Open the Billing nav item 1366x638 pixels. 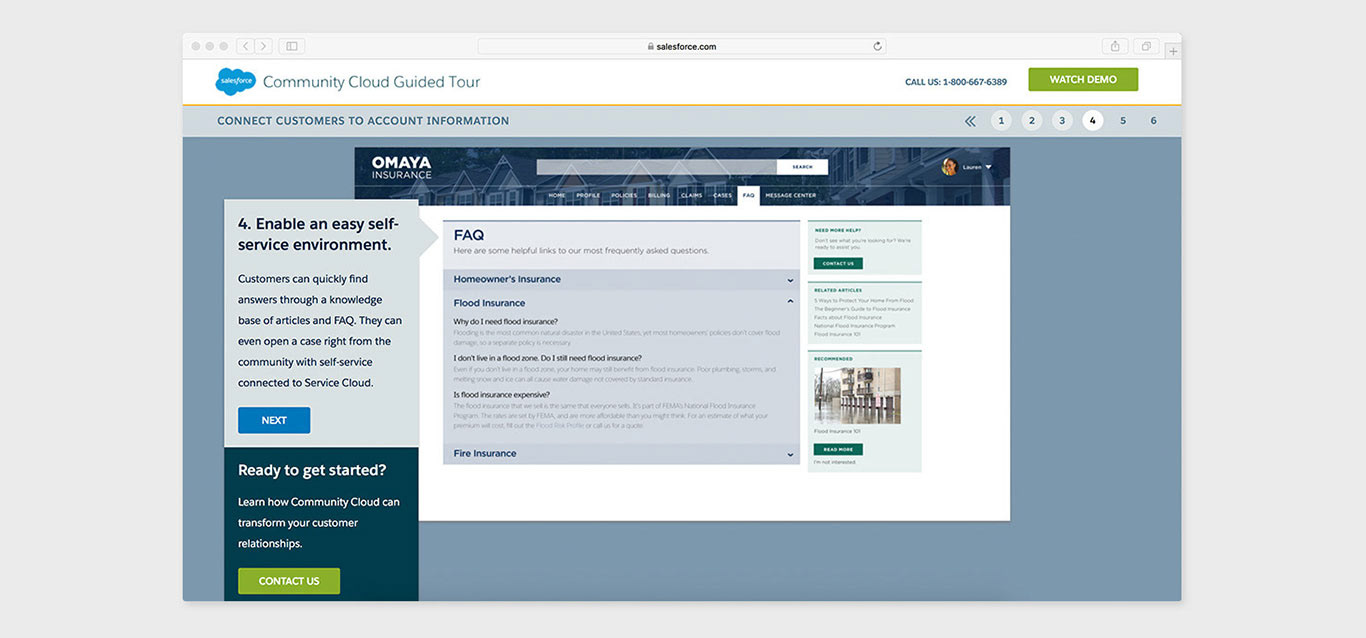click(659, 196)
